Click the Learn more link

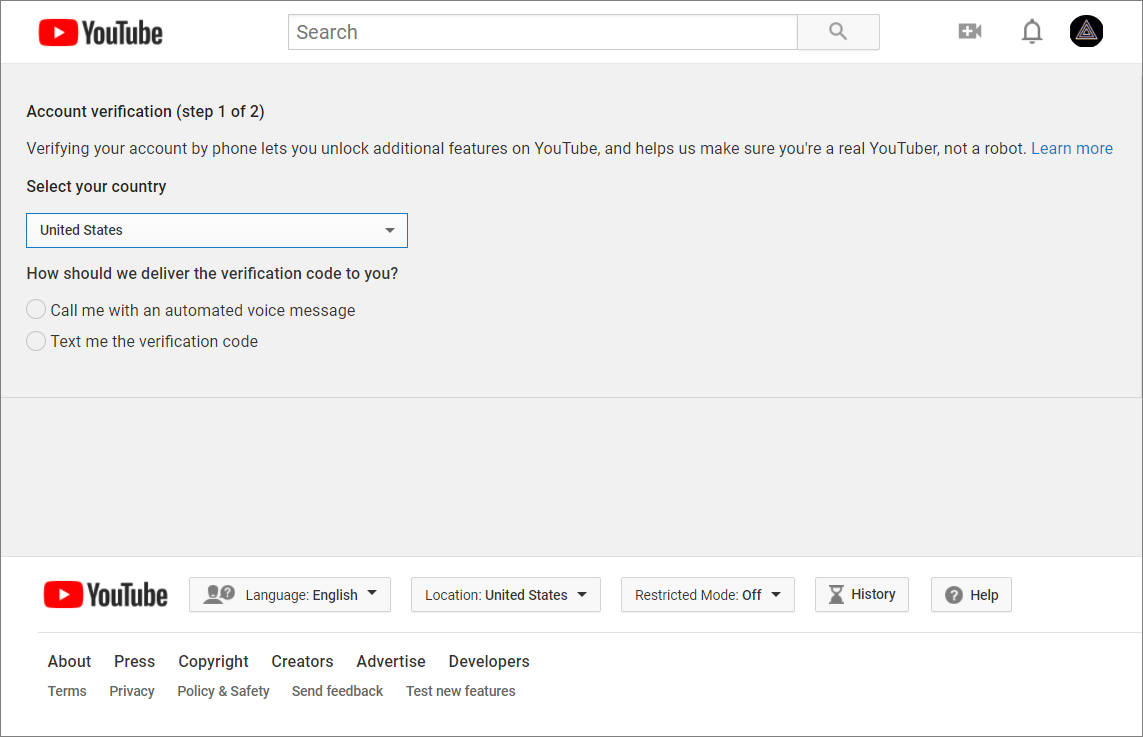pyautogui.click(x=1072, y=148)
